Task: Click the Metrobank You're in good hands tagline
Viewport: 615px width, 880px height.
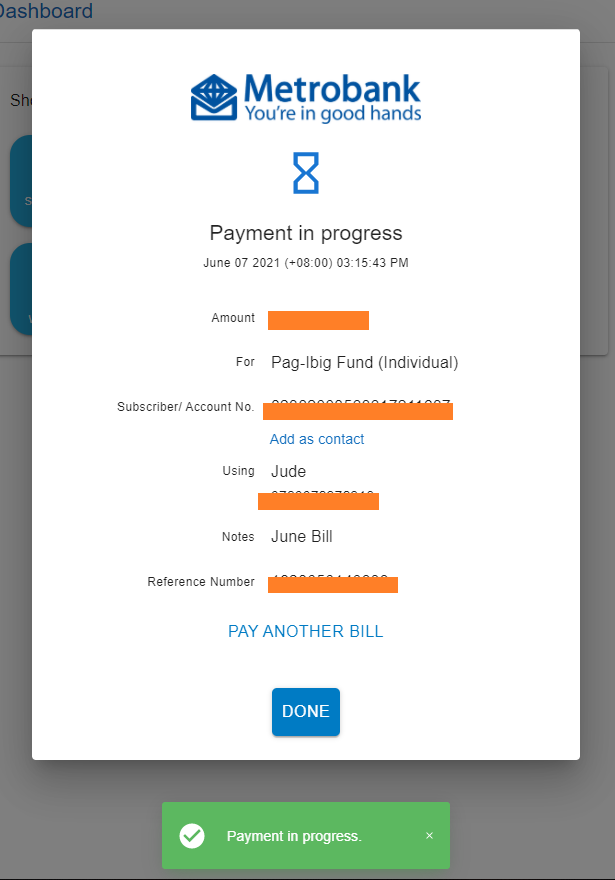Action: 333,113
